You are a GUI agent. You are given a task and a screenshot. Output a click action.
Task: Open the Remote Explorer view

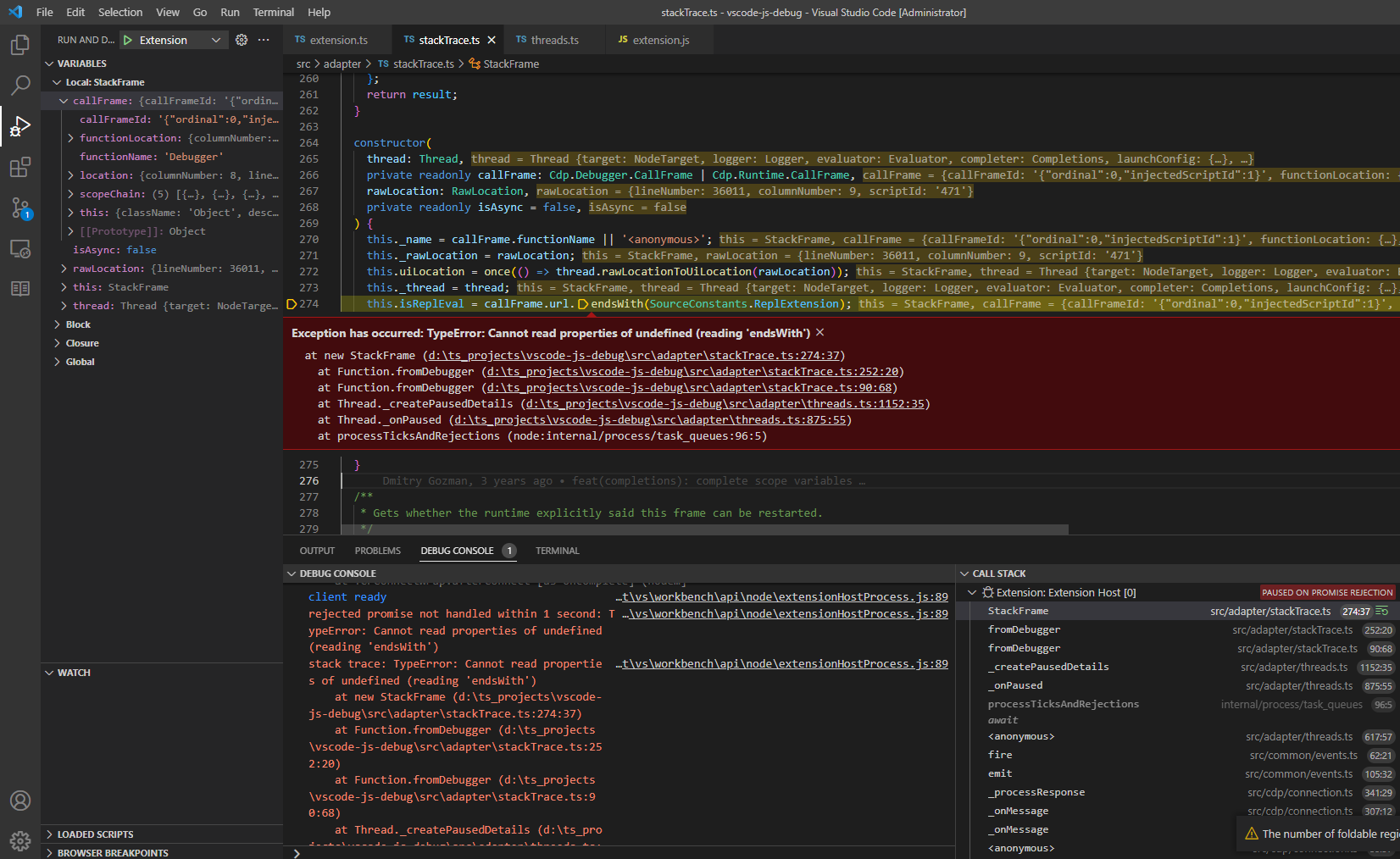[19, 248]
